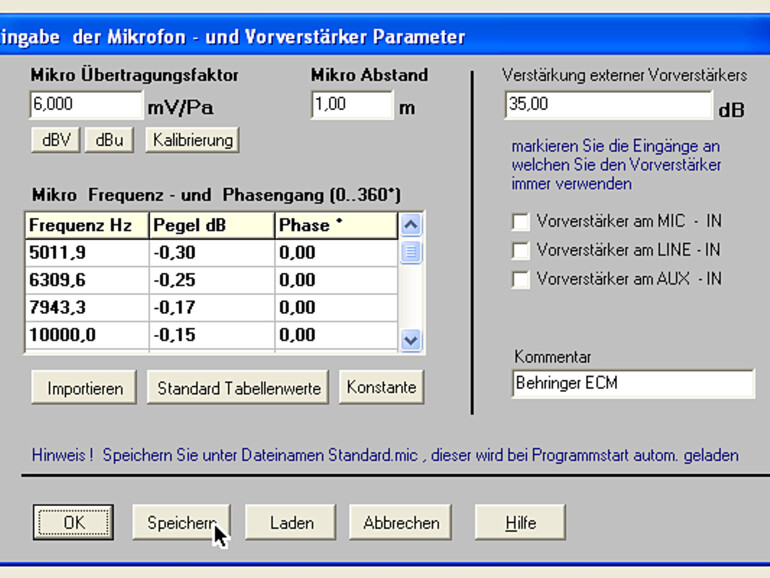This screenshot has height=578, width=770.
Task: Toggle Vorverstärker am LINE - IN checkbox
Action: [x=520, y=251]
